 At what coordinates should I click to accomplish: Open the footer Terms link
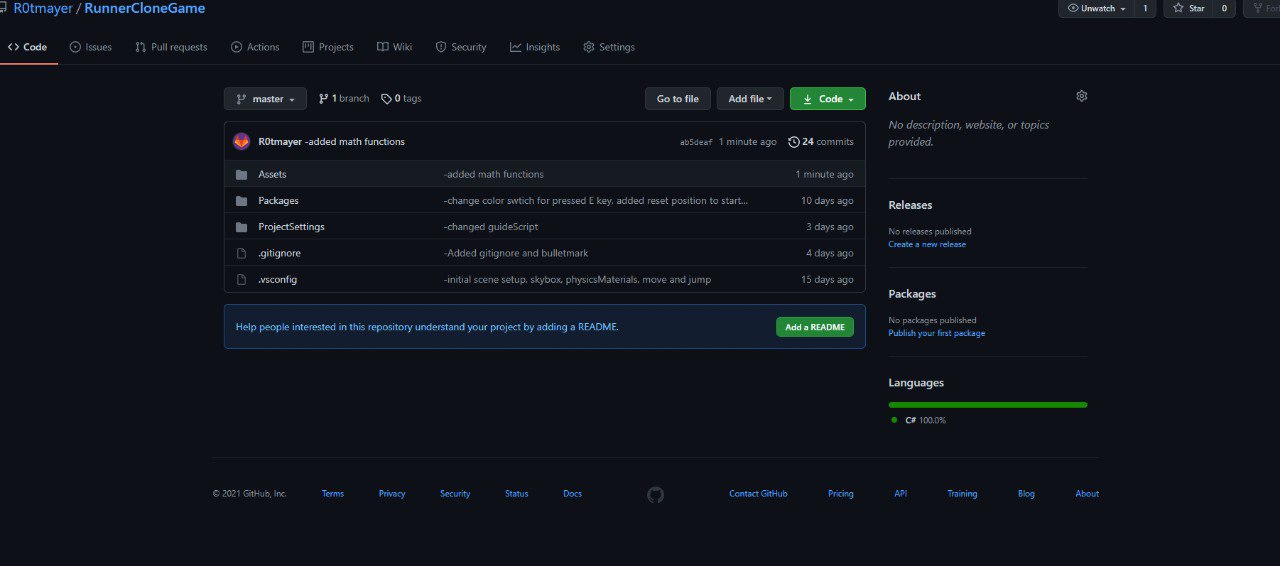(333, 494)
